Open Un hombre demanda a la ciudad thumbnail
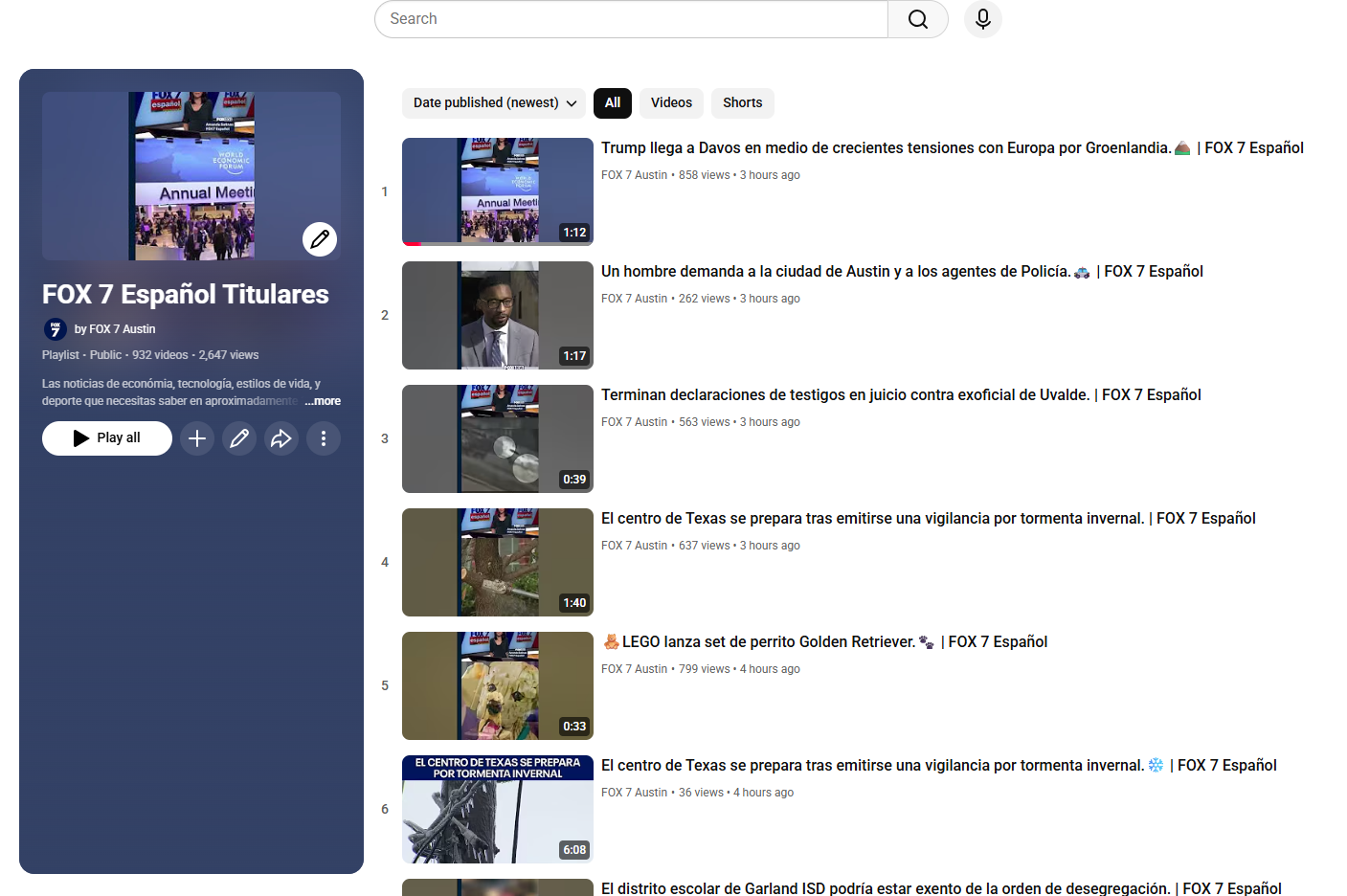Image resolution: width=1347 pixels, height=896 pixels. click(x=498, y=315)
